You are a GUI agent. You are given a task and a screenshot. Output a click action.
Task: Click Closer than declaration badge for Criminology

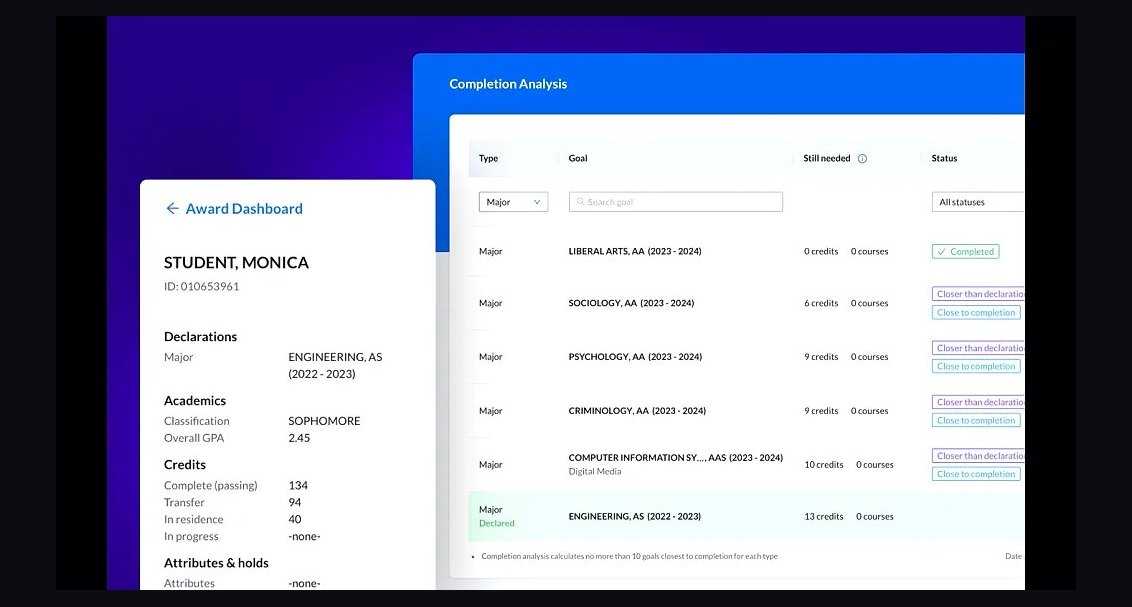(978, 402)
